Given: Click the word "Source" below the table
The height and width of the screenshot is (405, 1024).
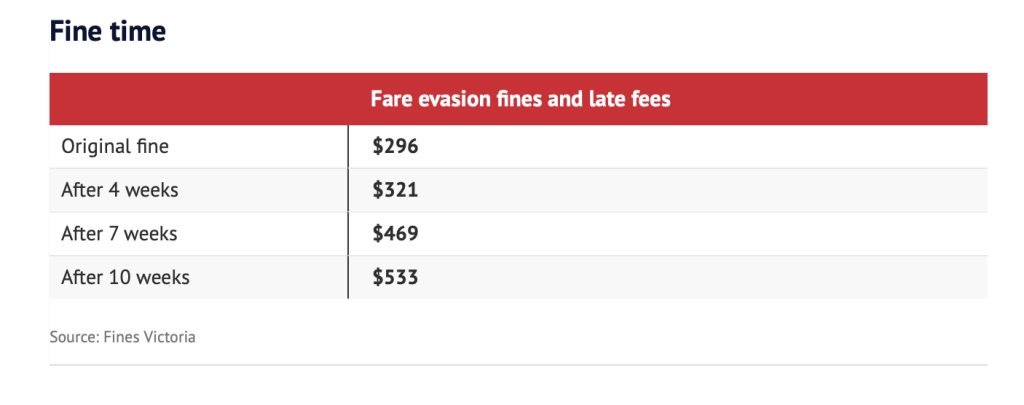Looking at the screenshot, I should pyautogui.click(x=72, y=337).
